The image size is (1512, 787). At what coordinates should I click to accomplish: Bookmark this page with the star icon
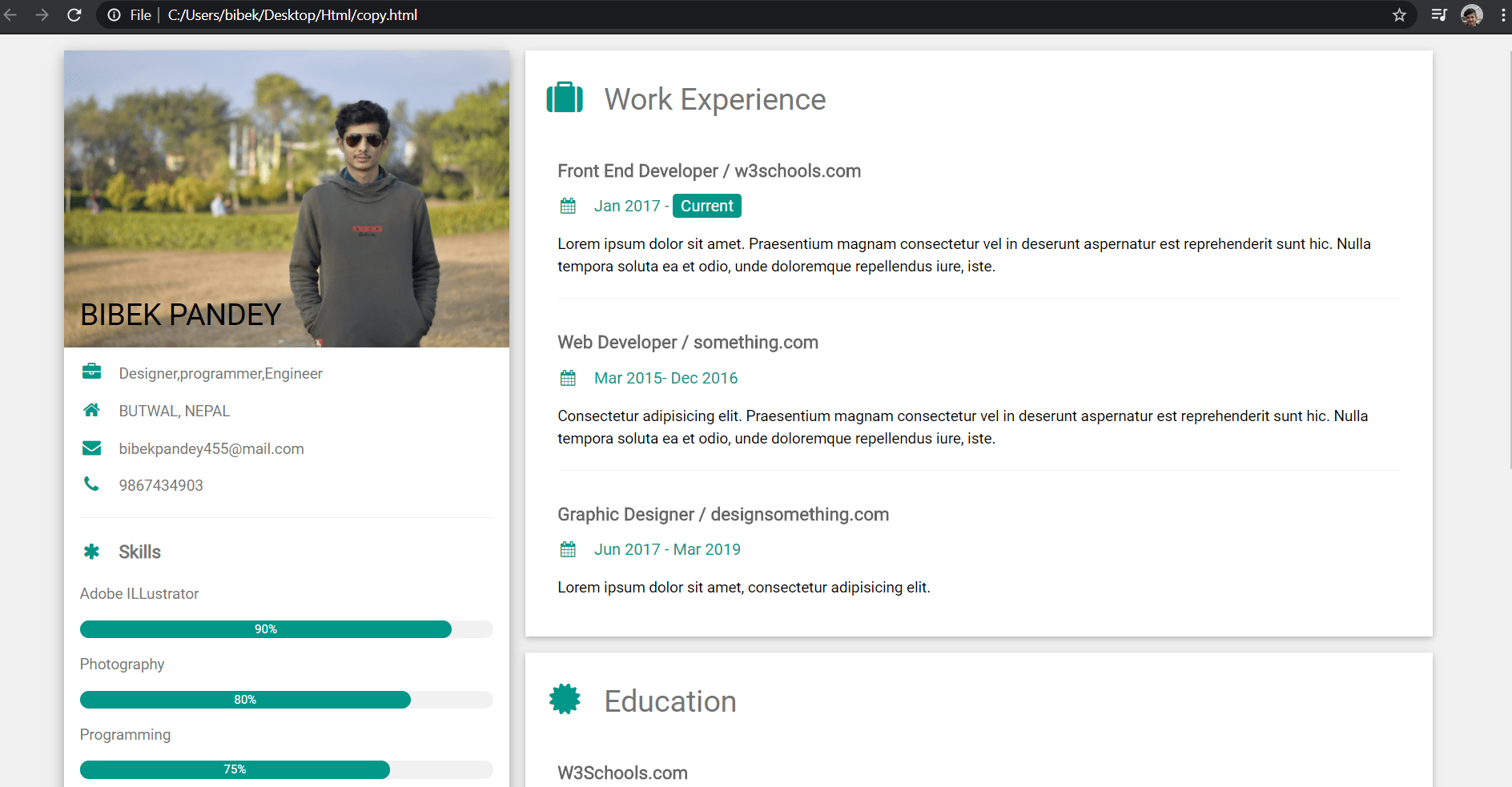click(x=1399, y=15)
